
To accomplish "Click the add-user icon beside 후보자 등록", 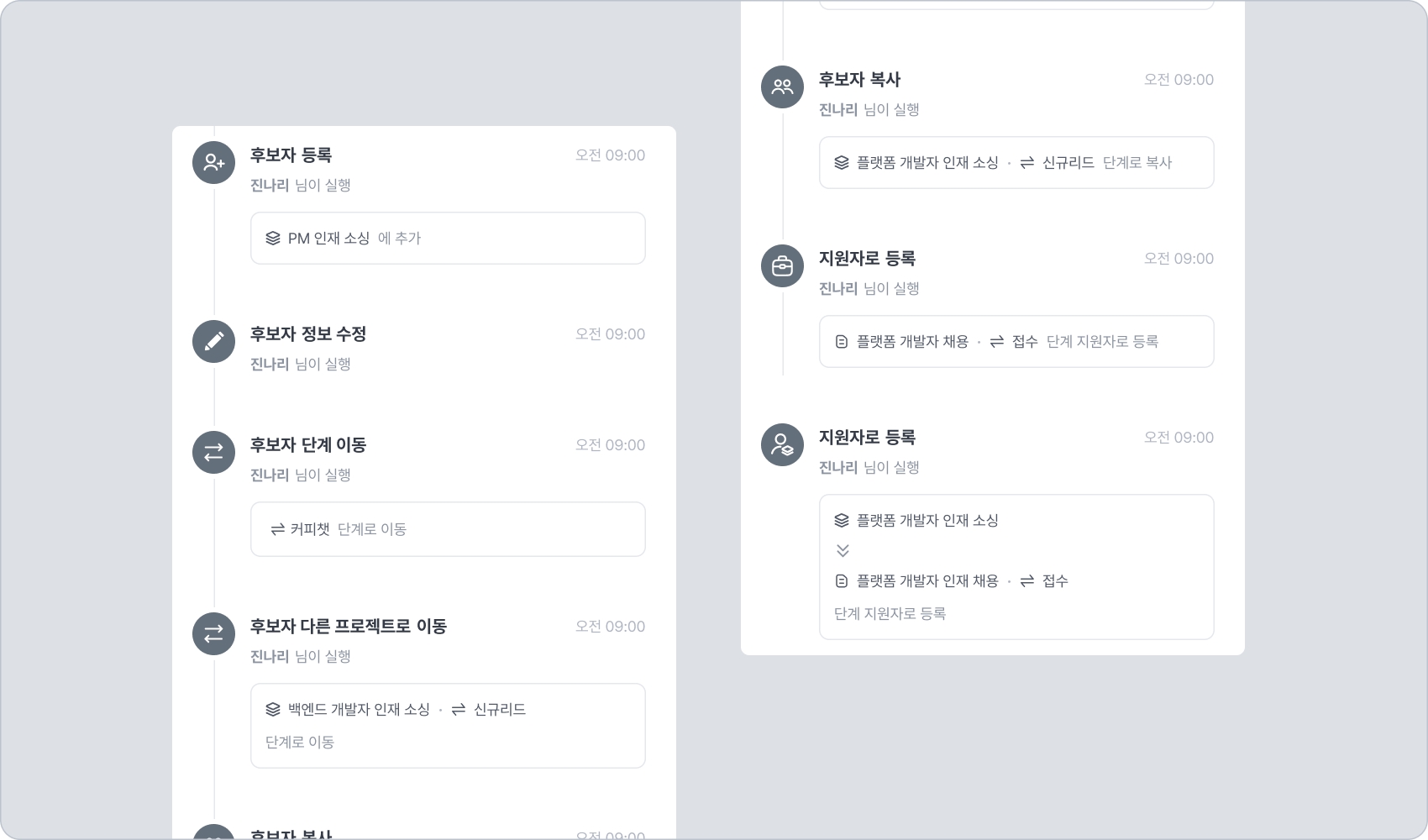I will 213,163.
